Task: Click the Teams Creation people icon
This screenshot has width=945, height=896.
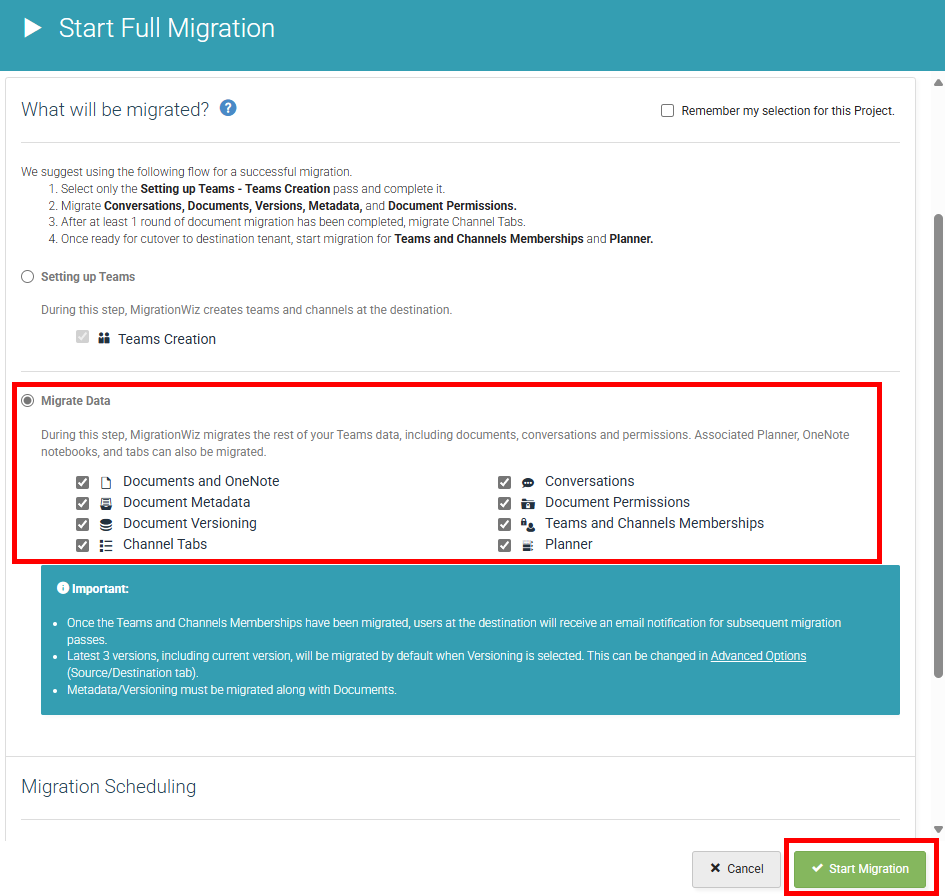Action: tap(104, 338)
